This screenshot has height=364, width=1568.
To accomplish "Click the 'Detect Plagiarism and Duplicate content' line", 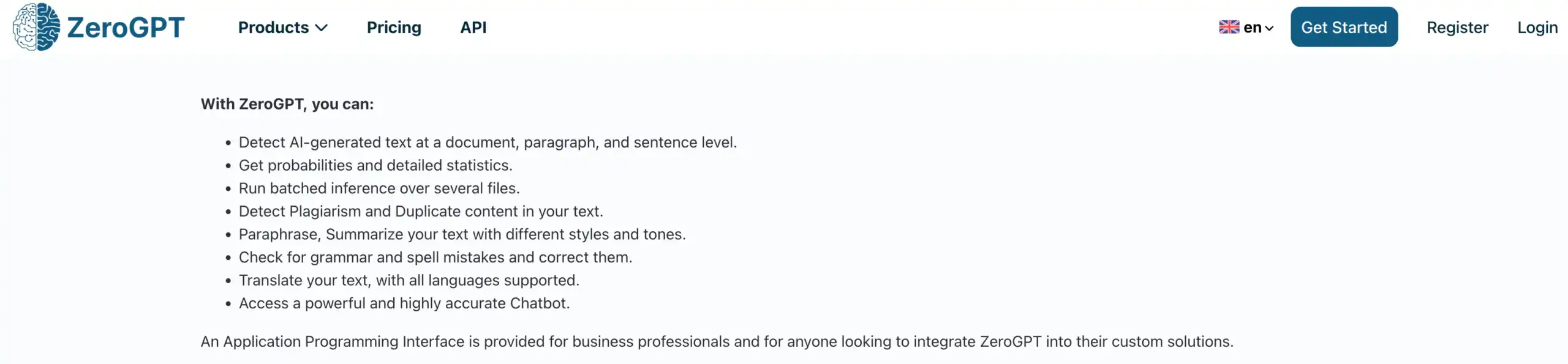I will click(x=421, y=212).
